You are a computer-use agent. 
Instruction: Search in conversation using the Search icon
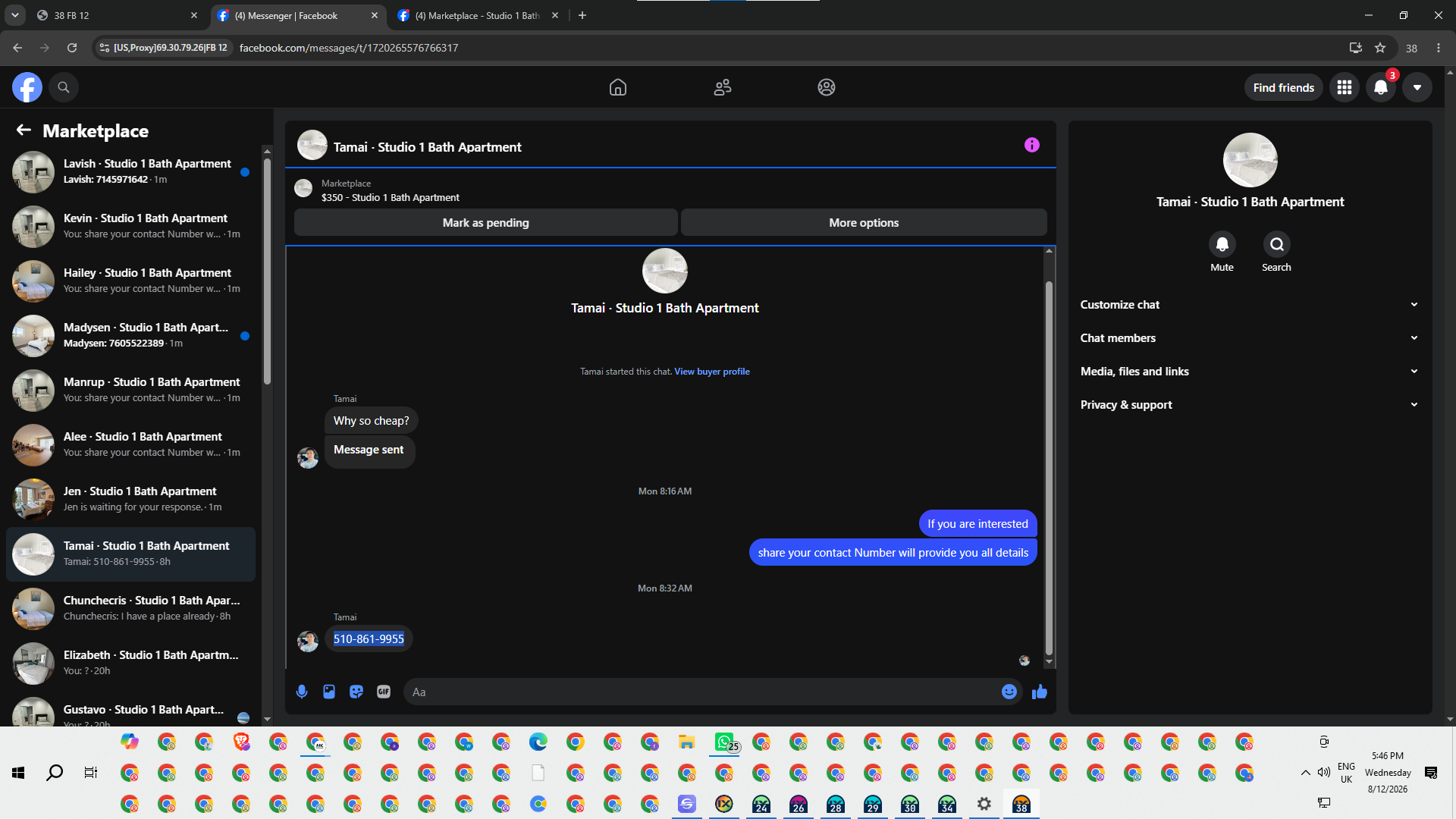click(1277, 244)
